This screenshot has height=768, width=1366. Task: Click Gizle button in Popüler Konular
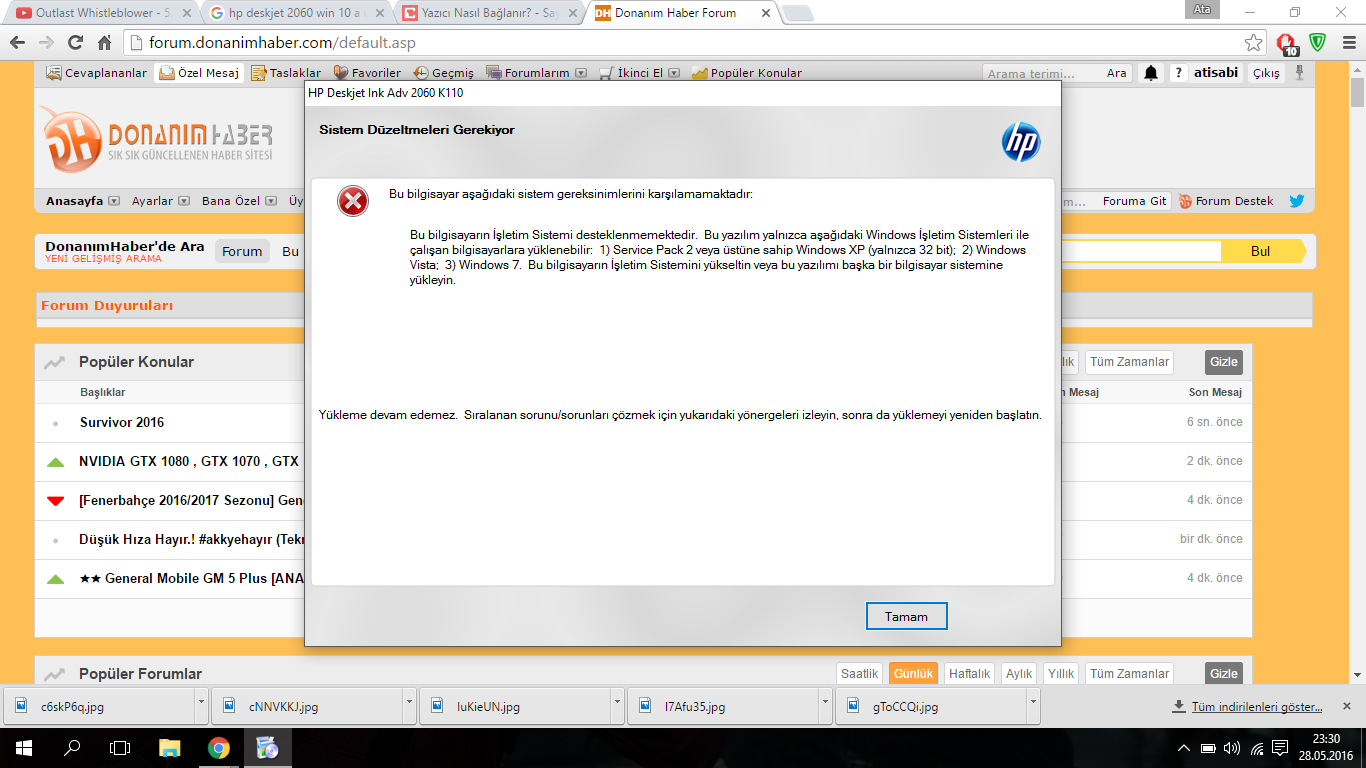tap(1223, 362)
